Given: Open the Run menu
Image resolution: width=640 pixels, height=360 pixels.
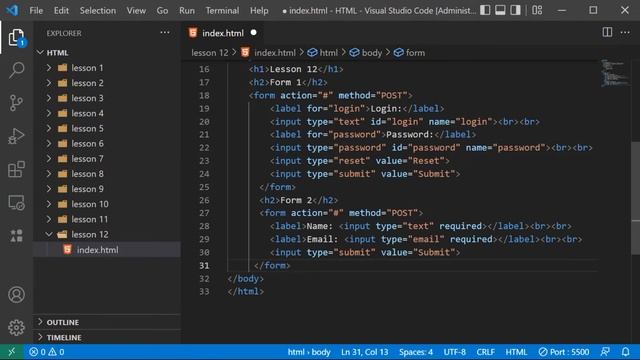Looking at the screenshot, I should (x=187, y=11).
